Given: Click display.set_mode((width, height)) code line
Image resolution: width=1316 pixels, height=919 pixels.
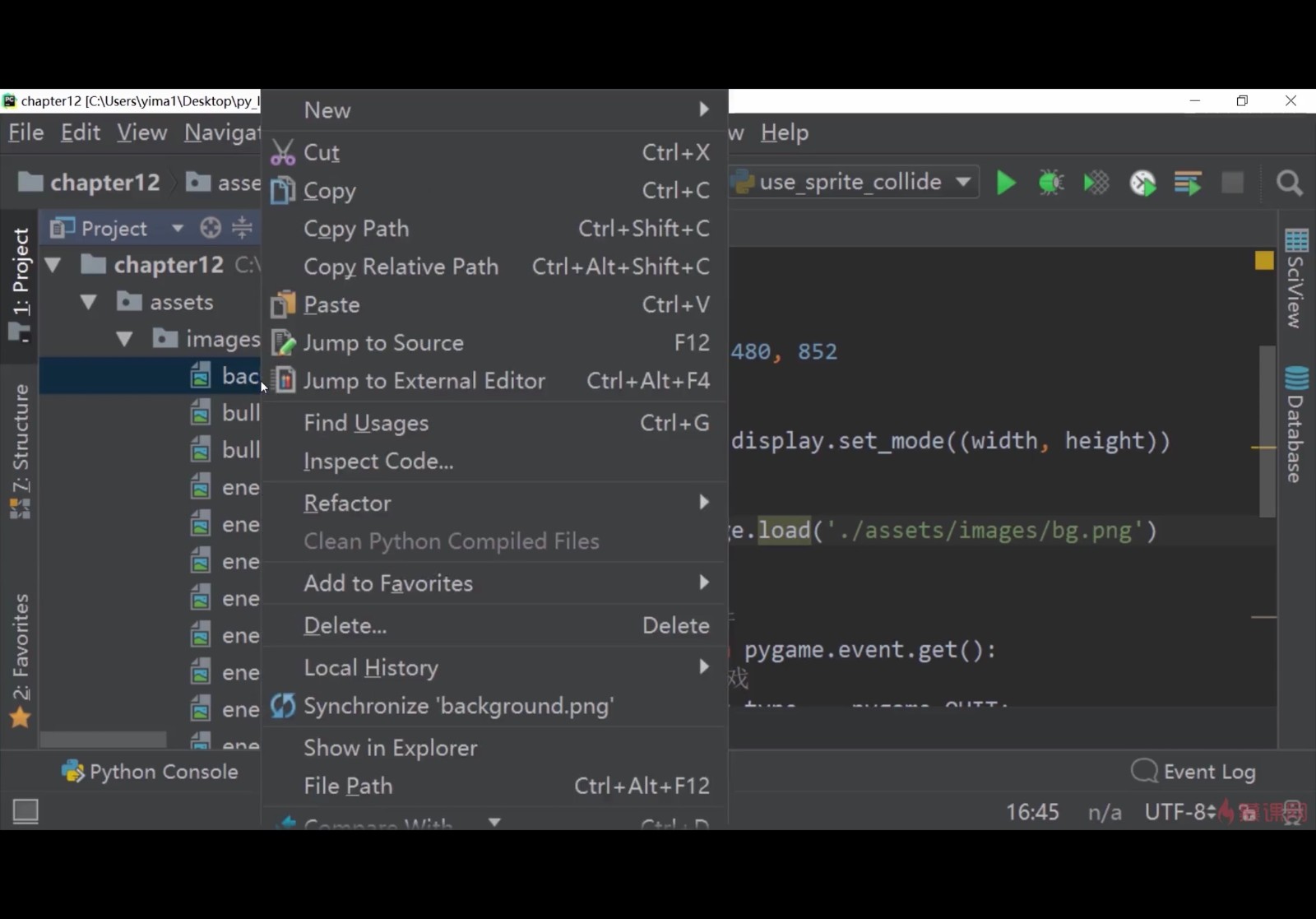Looking at the screenshot, I should [x=950, y=441].
